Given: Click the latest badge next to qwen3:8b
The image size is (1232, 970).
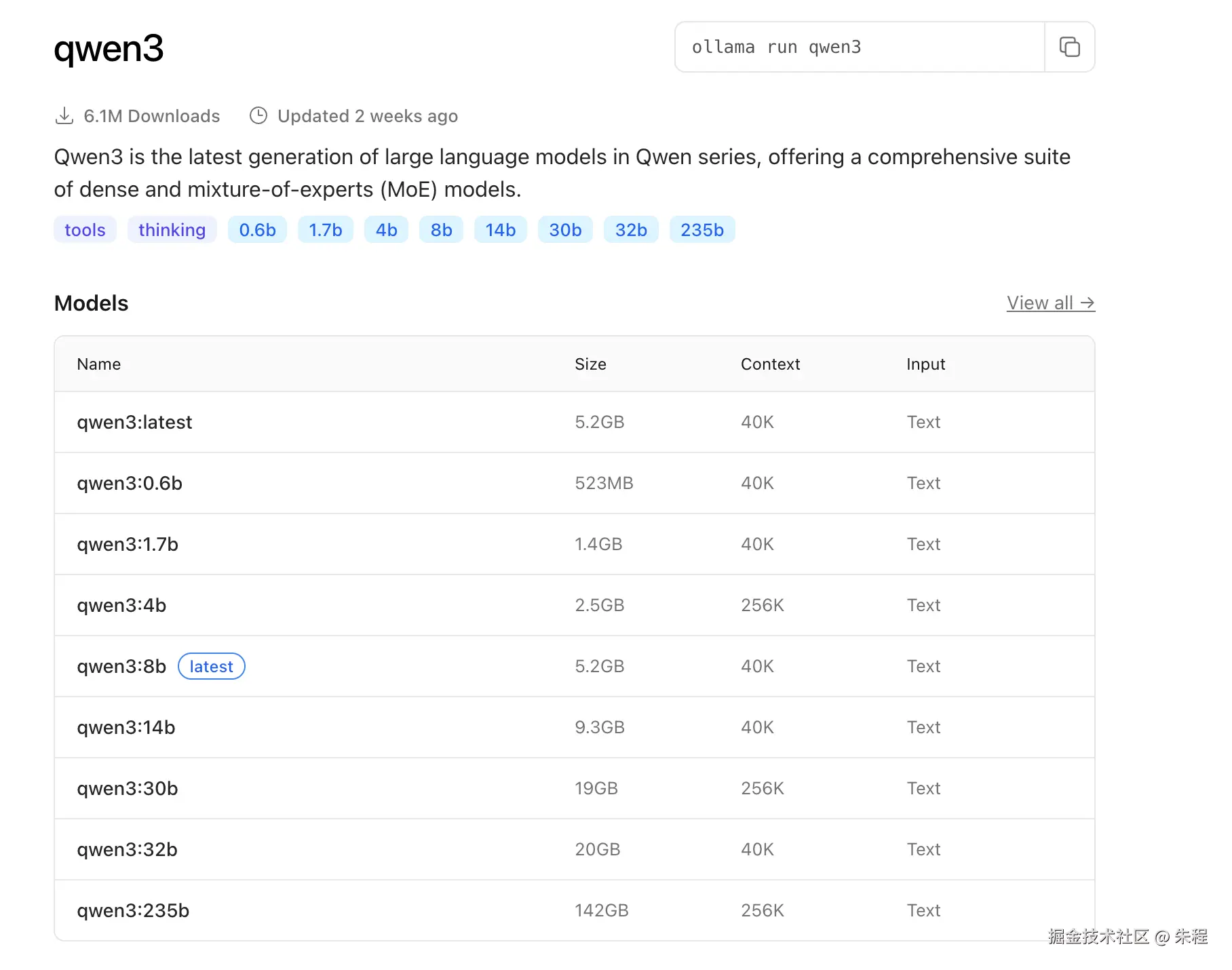Looking at the screenshot, I should [211, 666].
